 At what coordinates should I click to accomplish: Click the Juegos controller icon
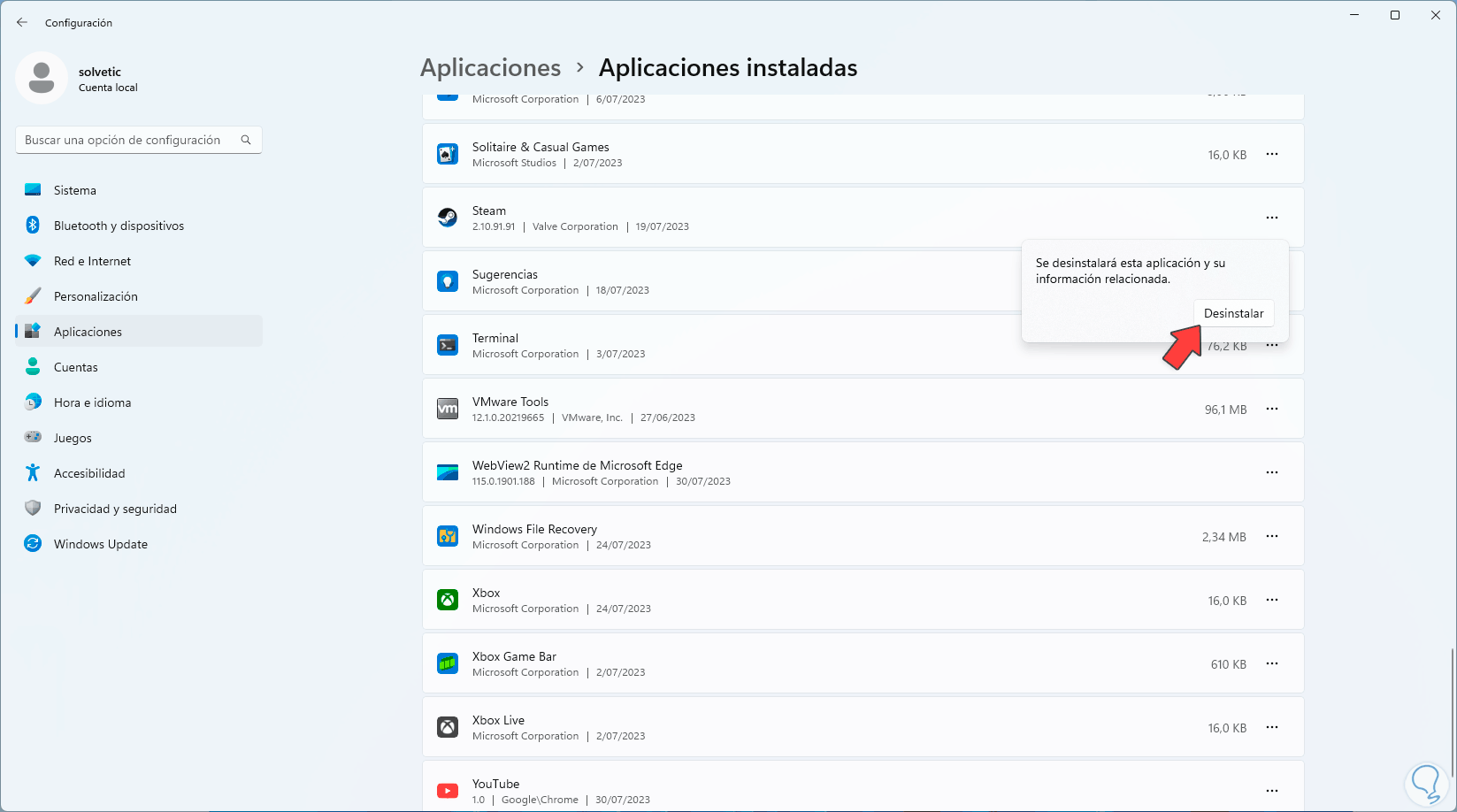(x=33, y=437)
